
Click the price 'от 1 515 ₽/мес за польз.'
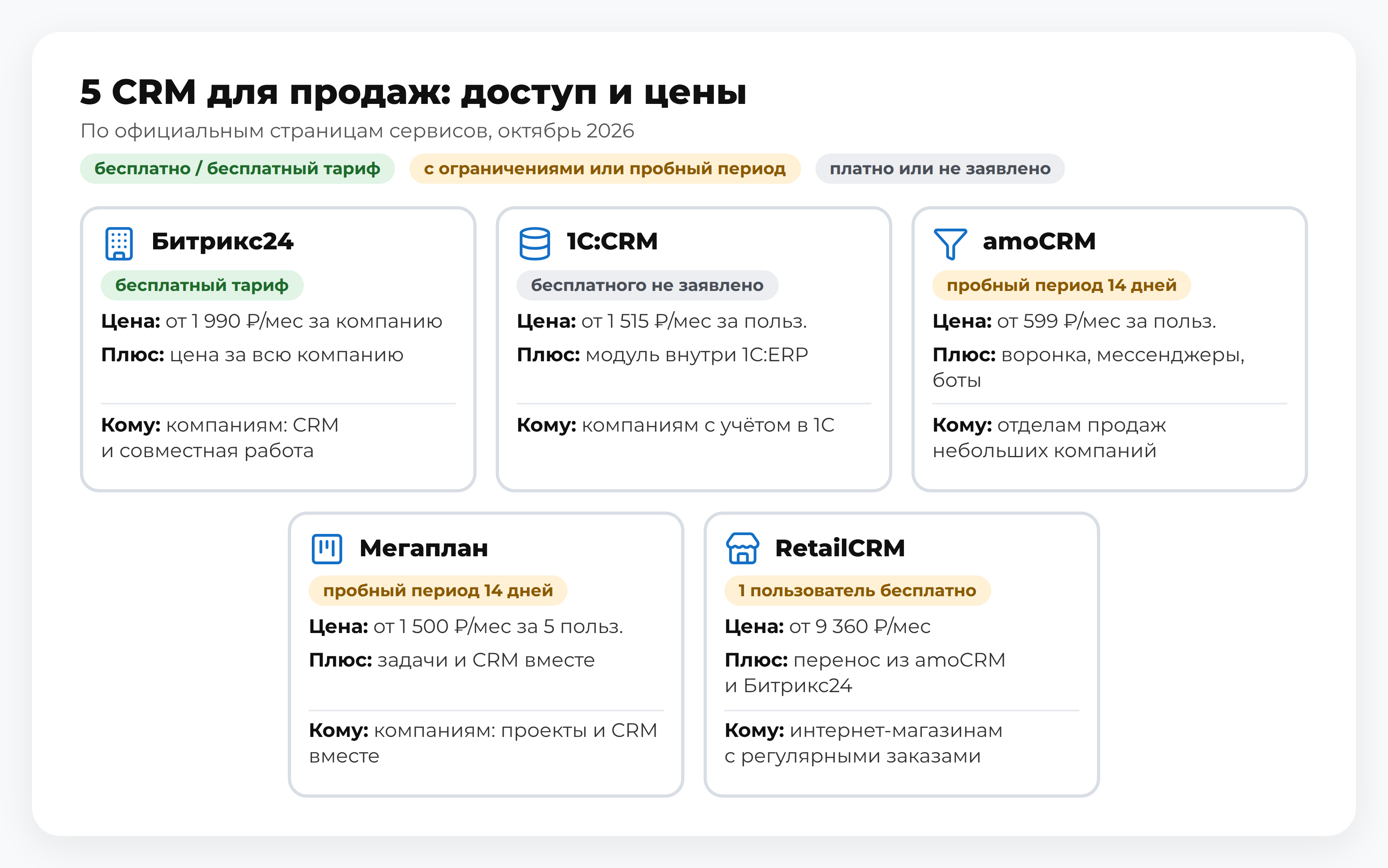(x=694, y=321)
